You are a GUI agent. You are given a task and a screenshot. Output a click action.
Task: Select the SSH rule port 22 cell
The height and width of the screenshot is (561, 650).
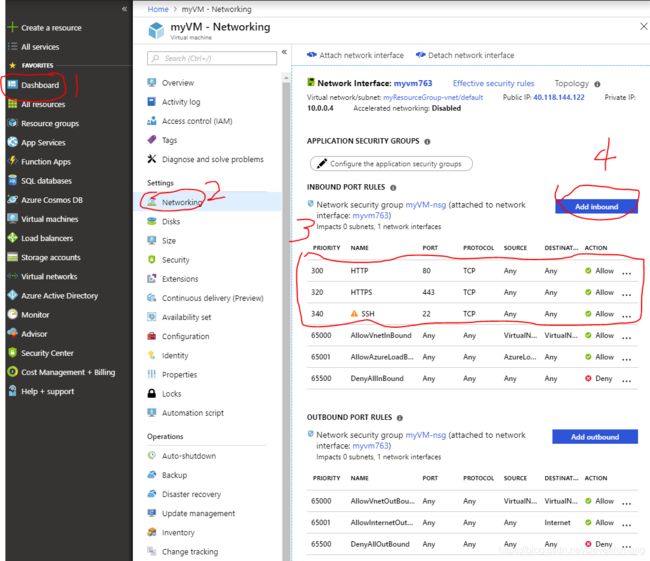[x=426, y=313]
